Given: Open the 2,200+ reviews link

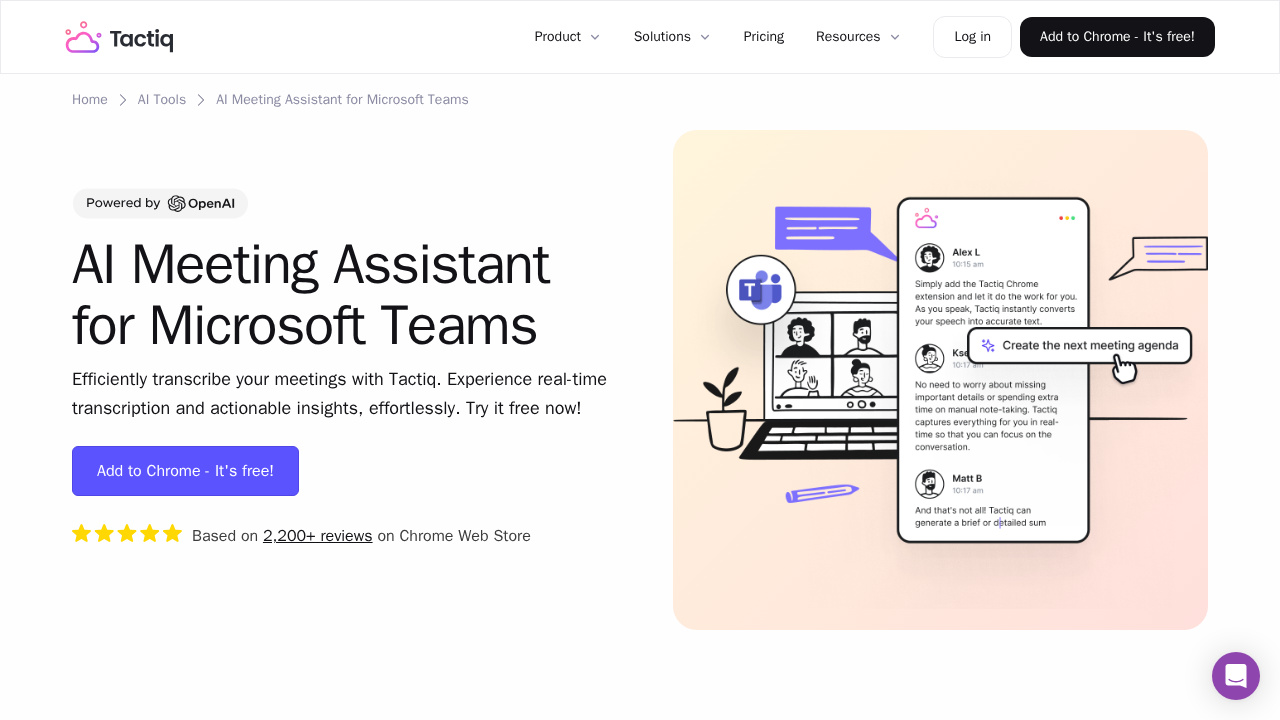Looking at the screenshot, I should coord(318,536).
